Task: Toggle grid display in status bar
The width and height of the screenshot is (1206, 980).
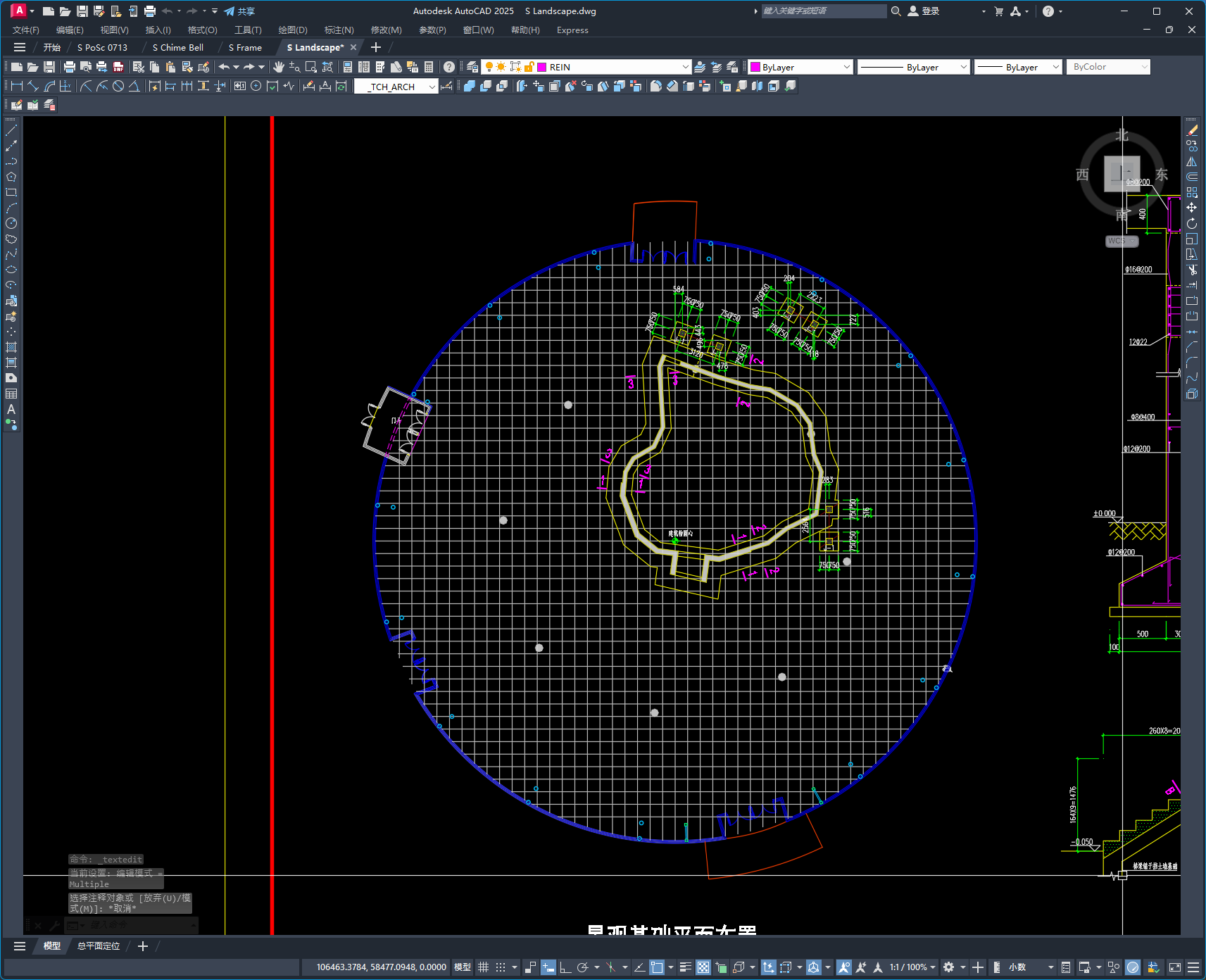Action: [x=483, y=967]
